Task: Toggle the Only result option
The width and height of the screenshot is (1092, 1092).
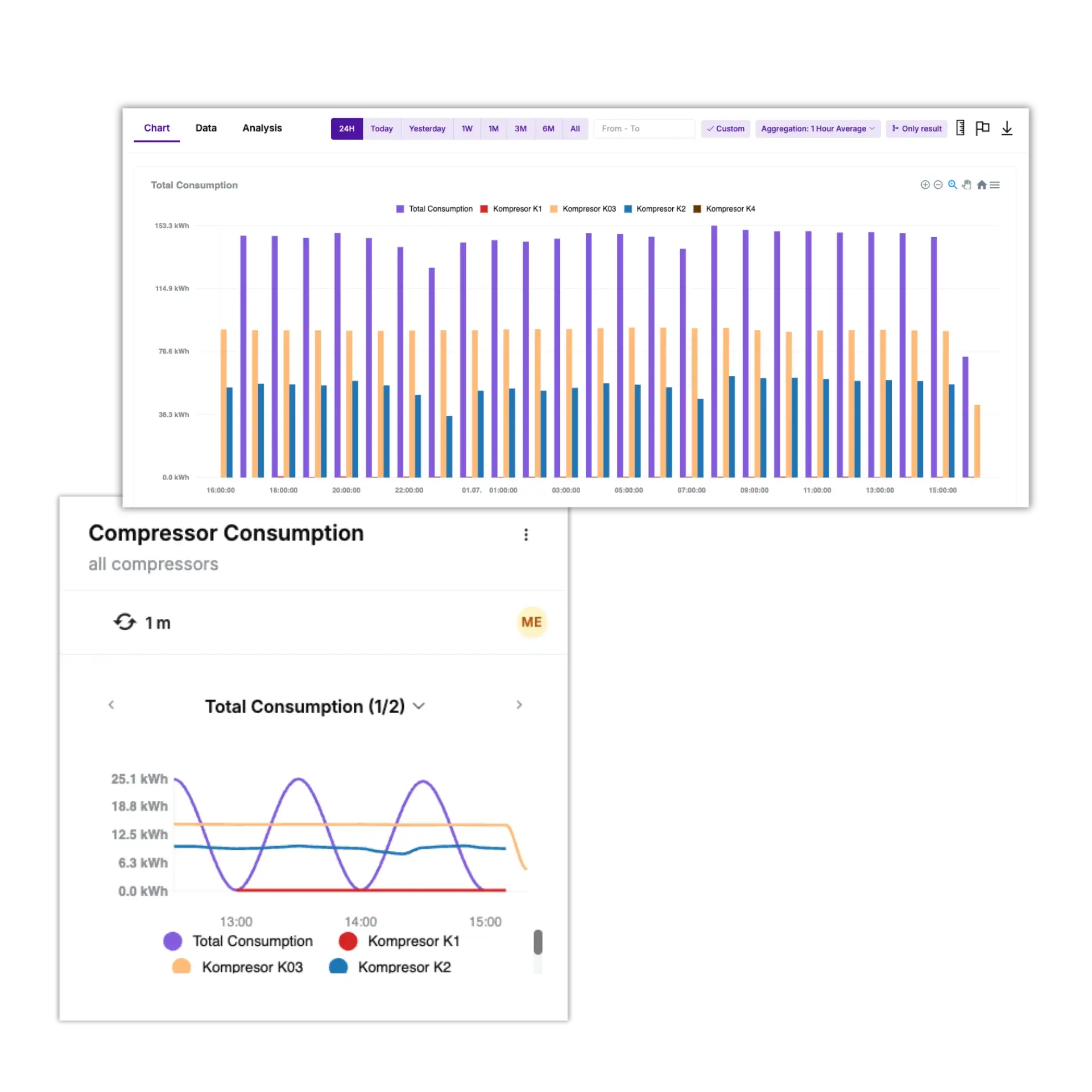Action: [x=916, y=129]
